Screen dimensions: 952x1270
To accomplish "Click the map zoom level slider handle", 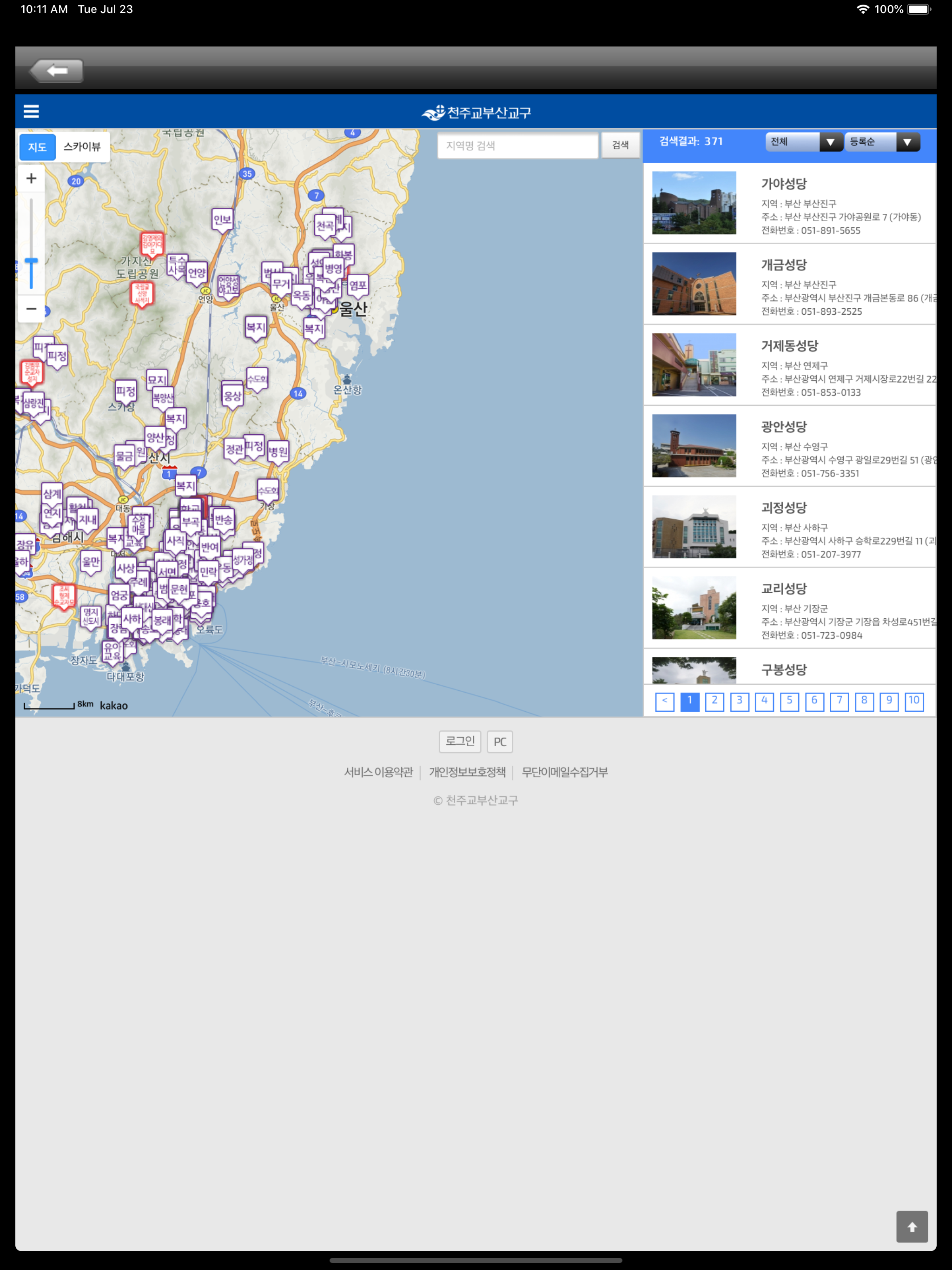I will pos(32,262).
